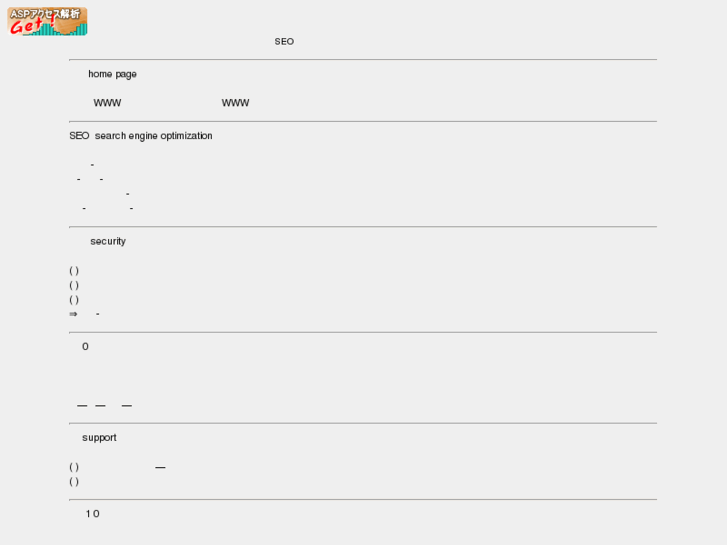Open the "support" section heading

click(99, 438)
